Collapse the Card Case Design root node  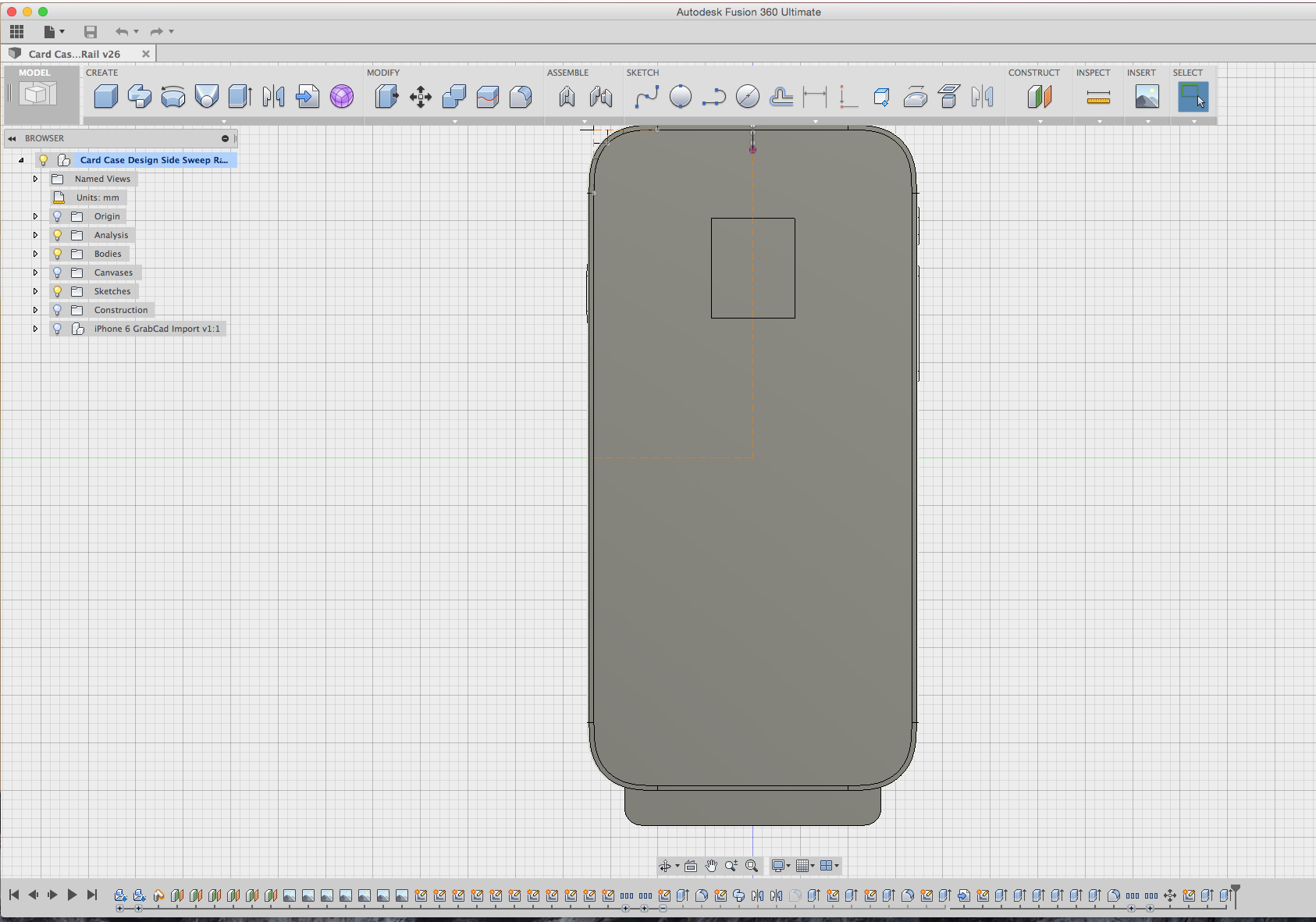click(21, 160)
